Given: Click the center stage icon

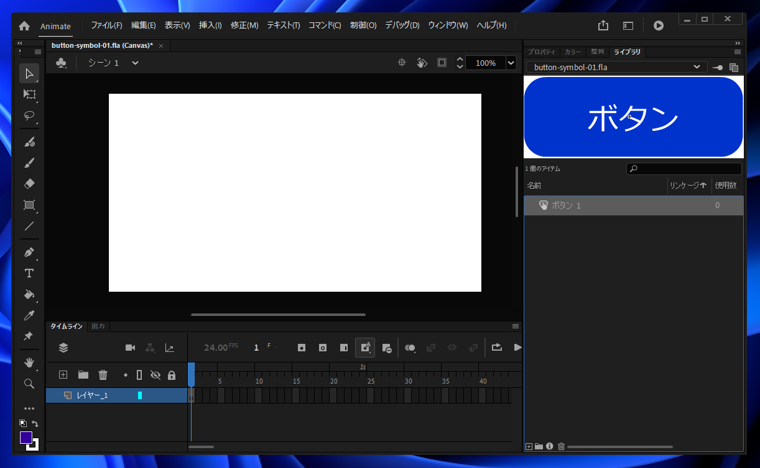Looking at the screenshot, I should (401, 62).
